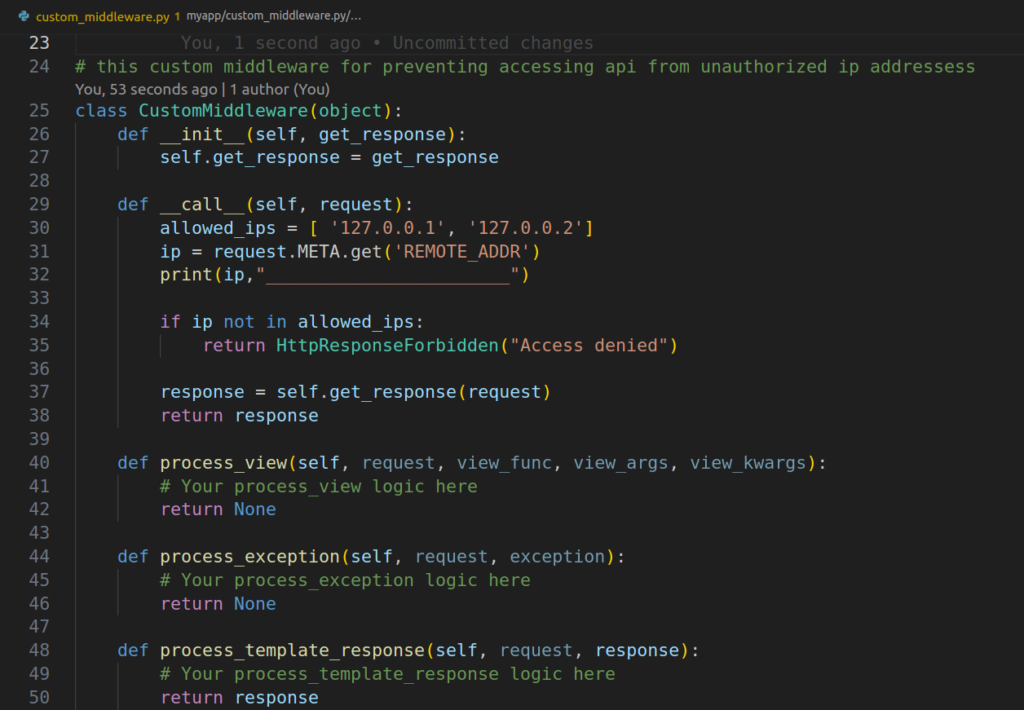The width and height of the screenshot is (1024, 710).
Task: Click line number 25 in the gutter
Action: pos(39,110)
